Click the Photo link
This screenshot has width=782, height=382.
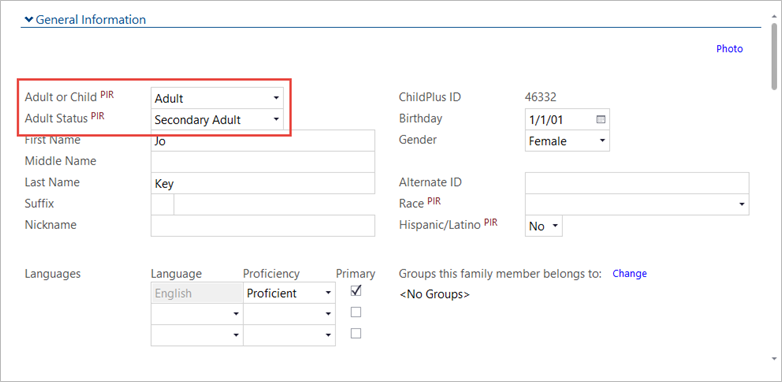pyautogui.click(x=729, y=49)
